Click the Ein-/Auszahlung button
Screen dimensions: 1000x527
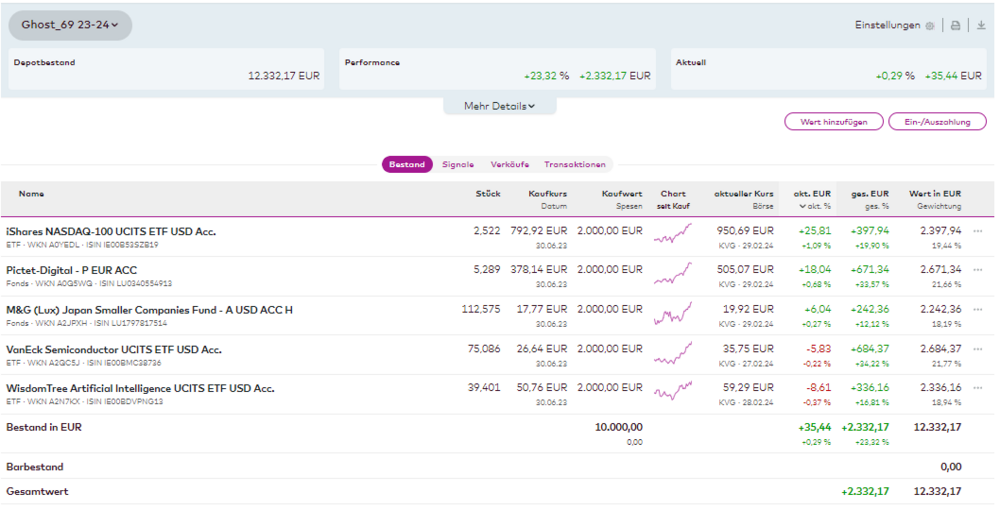[937, 122]
